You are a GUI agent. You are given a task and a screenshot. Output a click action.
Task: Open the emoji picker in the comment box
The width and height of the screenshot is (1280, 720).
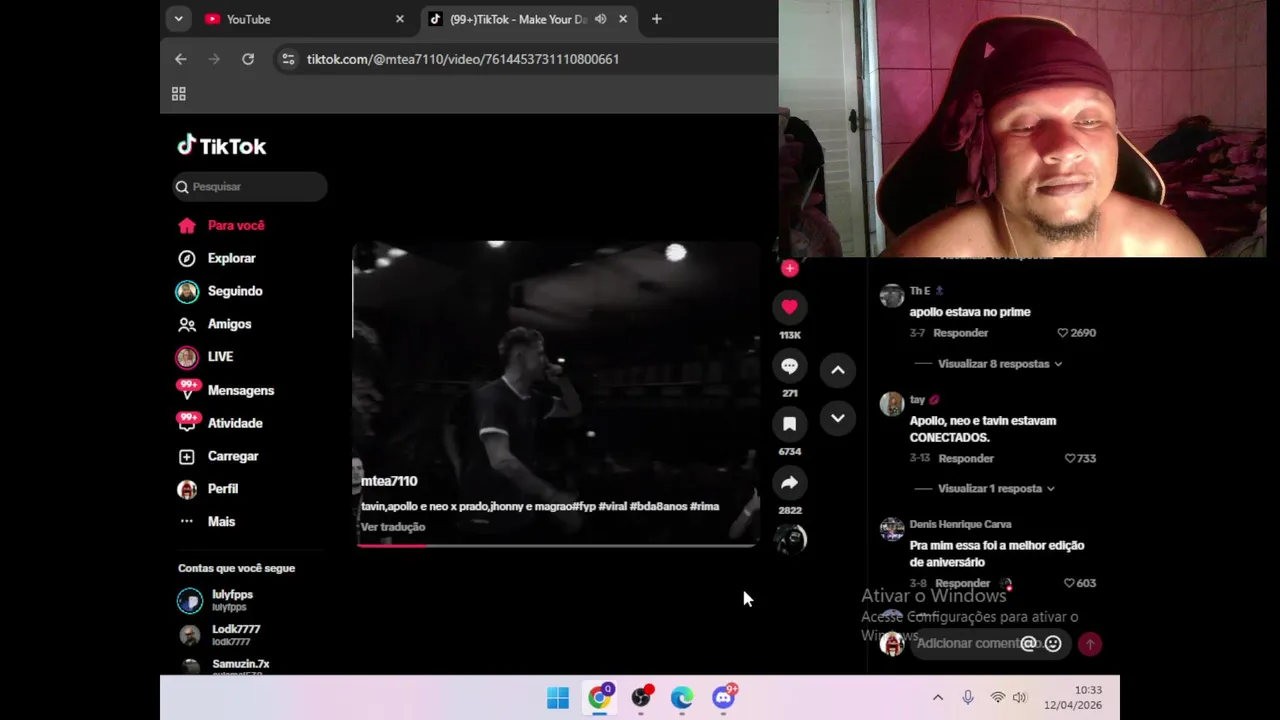pyautogui.click(x=1053, y=644)
